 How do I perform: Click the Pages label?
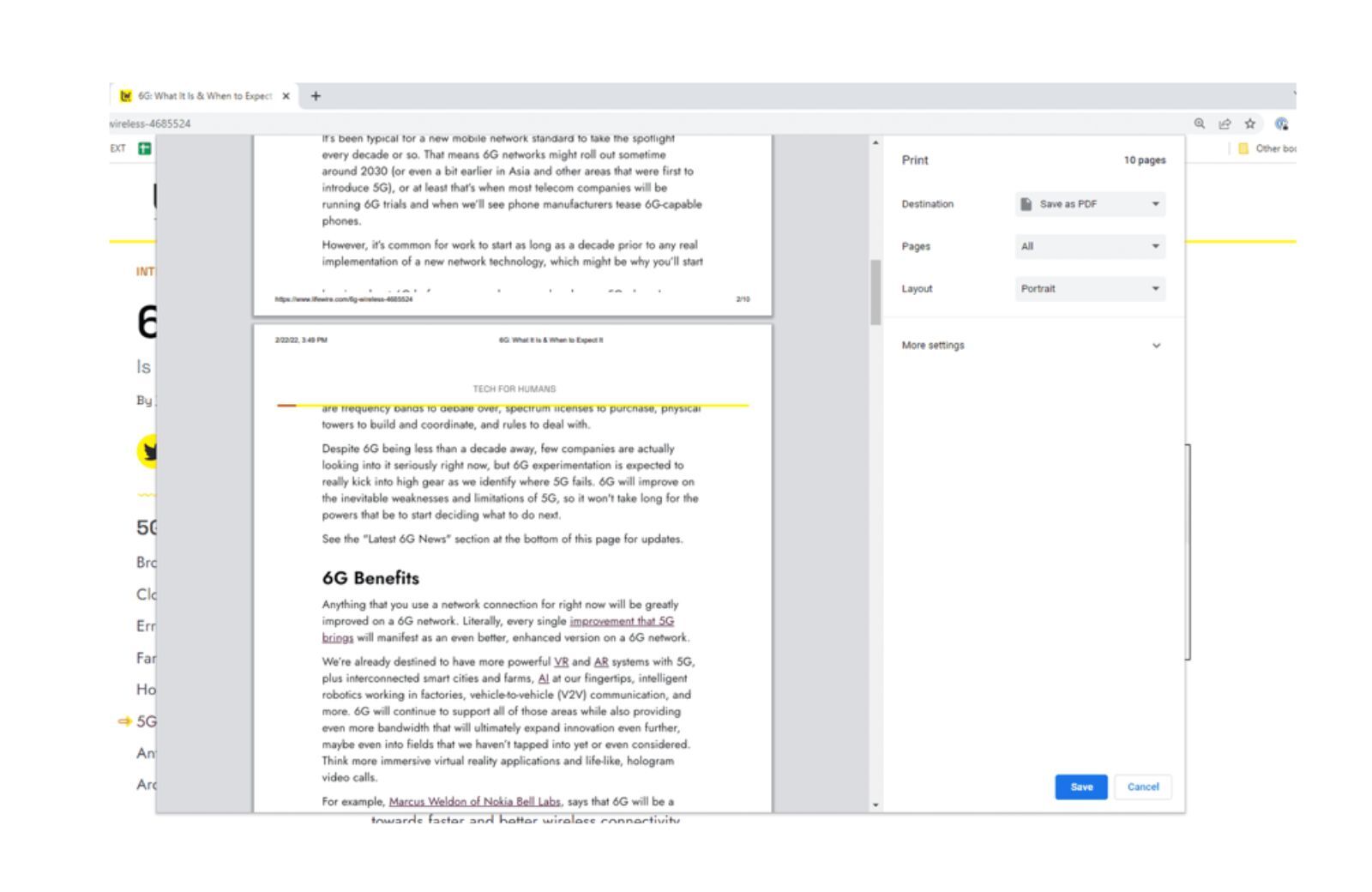915,246
